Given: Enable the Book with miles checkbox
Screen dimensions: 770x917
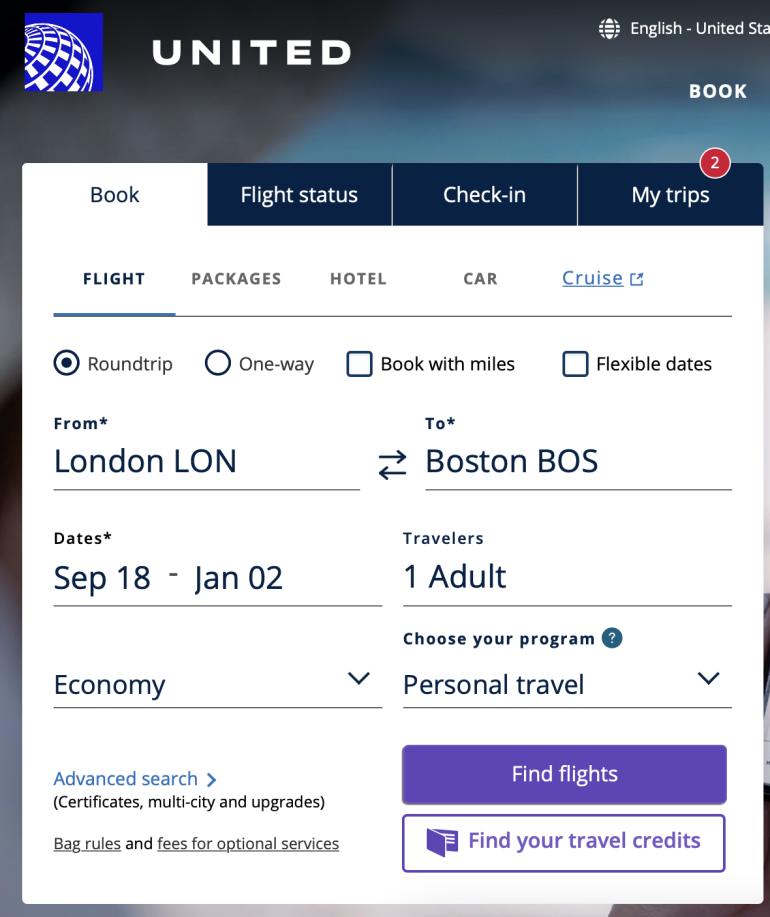Looking at the screenshot, I should click(x=360, y=364).
